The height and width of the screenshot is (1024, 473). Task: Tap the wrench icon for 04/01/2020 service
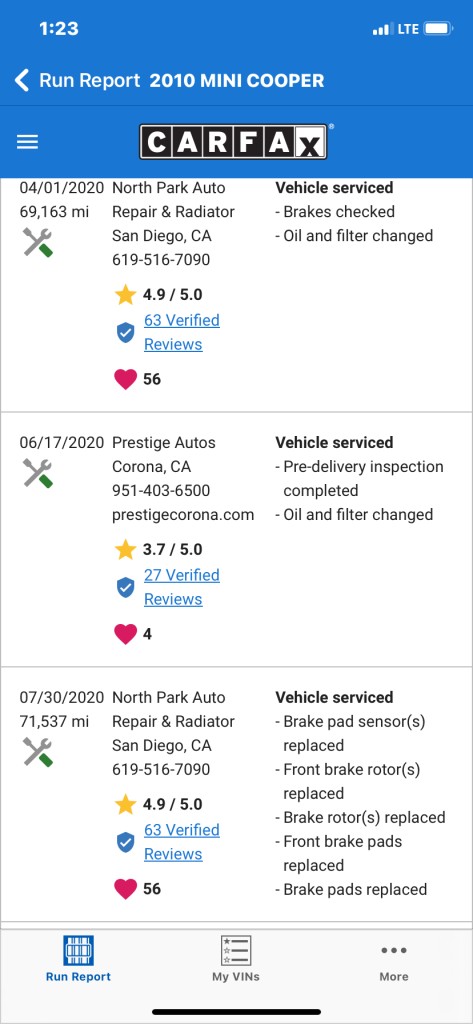[38, 242]
